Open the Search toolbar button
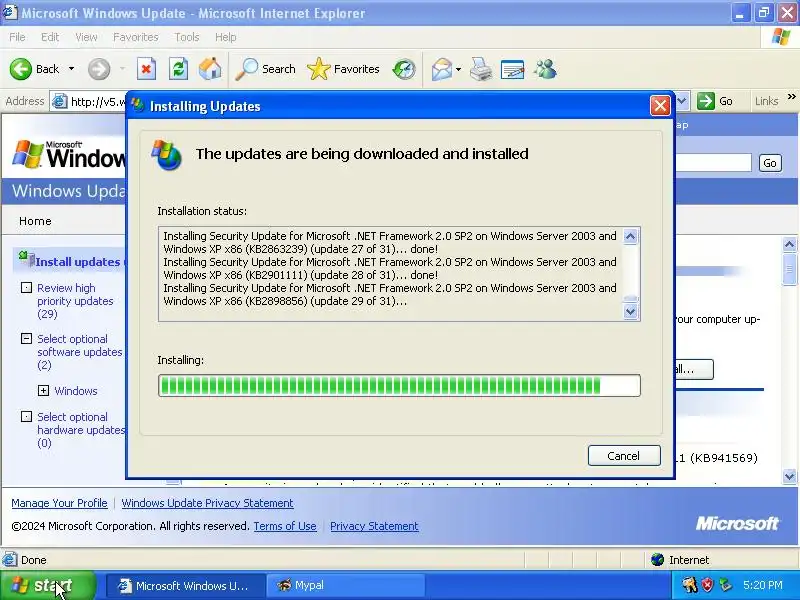The width and height of the screenshot is (800, 600). [x=265, y=69]
